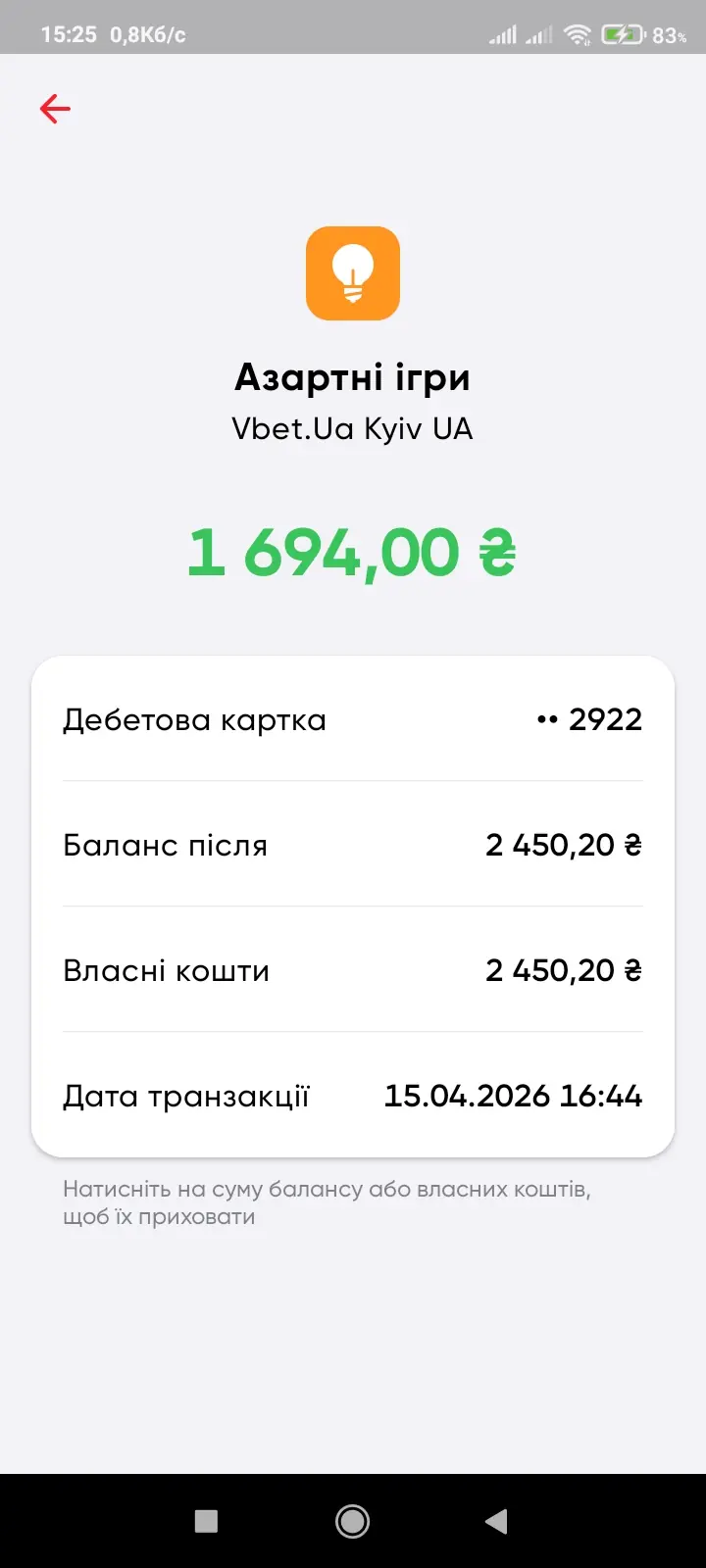Tap the battery indicator in status bar
This screenshot has width=706, height=1568.
coord(623,35)
